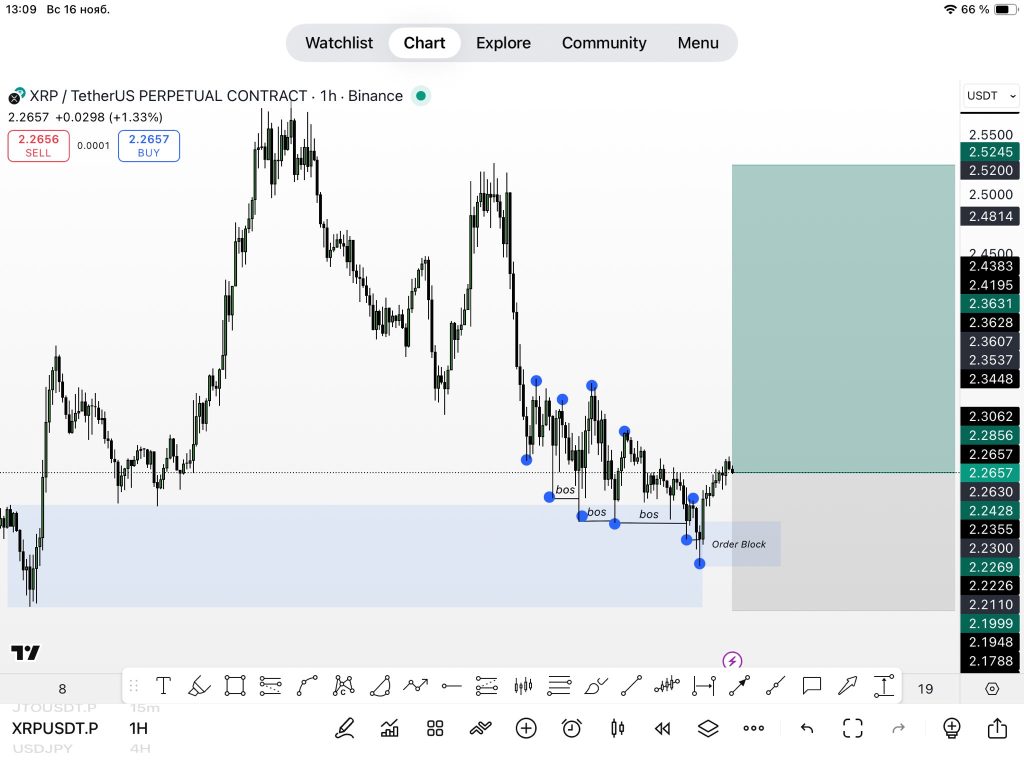Toggle chart settings gear on price scale

(992, 688)
